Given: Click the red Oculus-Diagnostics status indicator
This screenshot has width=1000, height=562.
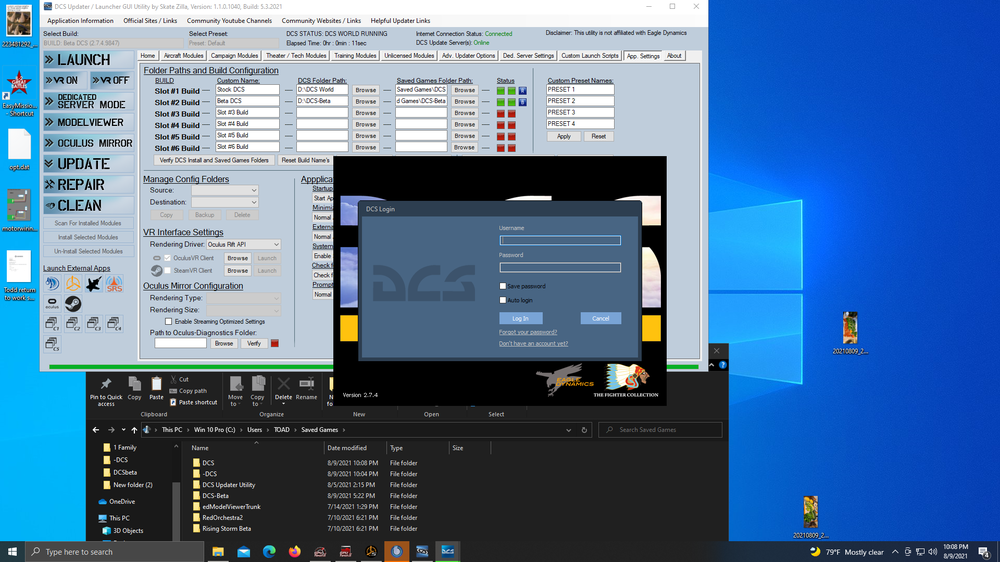Looking at the screenshot, I should pos(275,343).
